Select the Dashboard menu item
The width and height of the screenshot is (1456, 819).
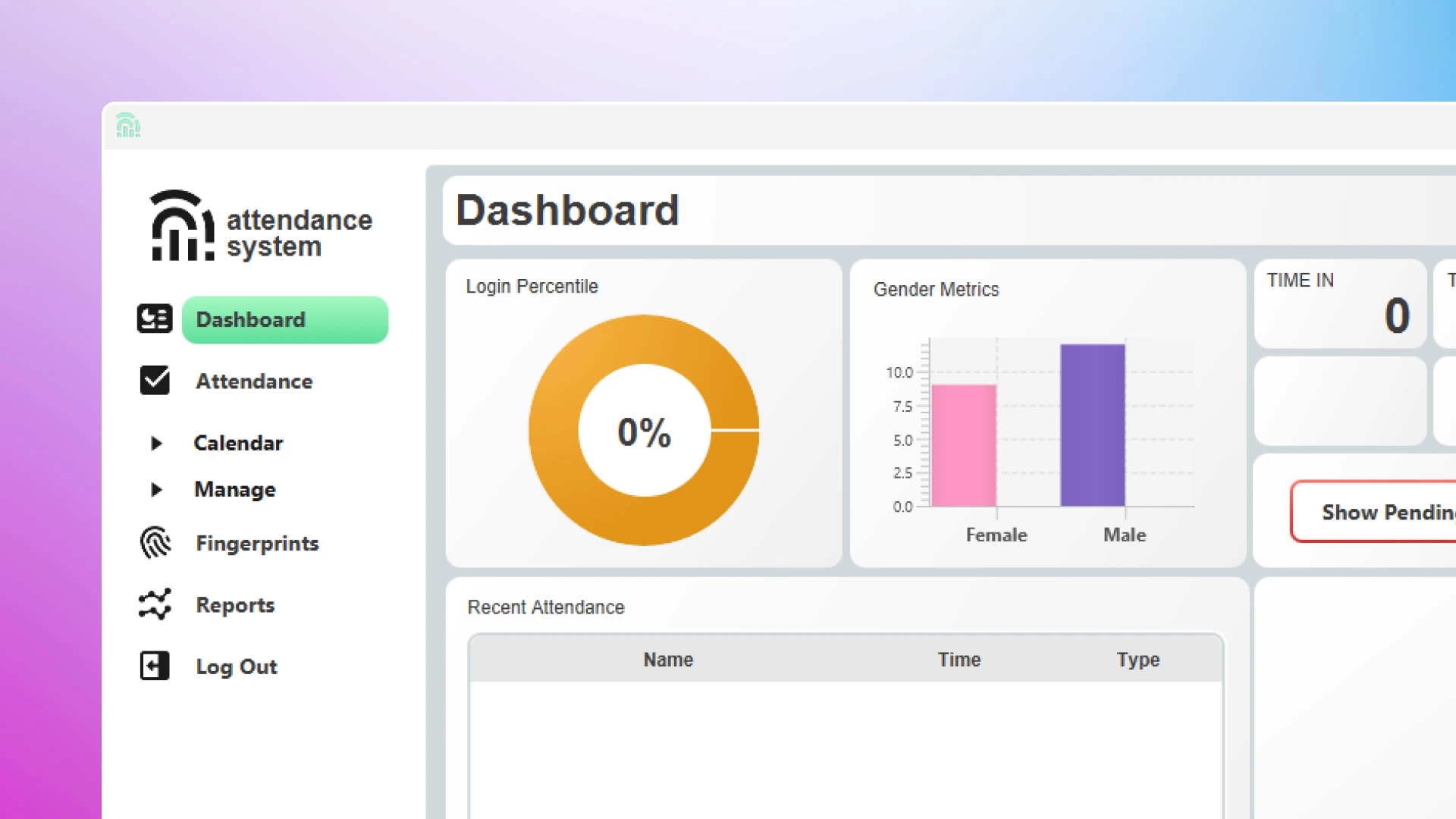pos(285,319)
